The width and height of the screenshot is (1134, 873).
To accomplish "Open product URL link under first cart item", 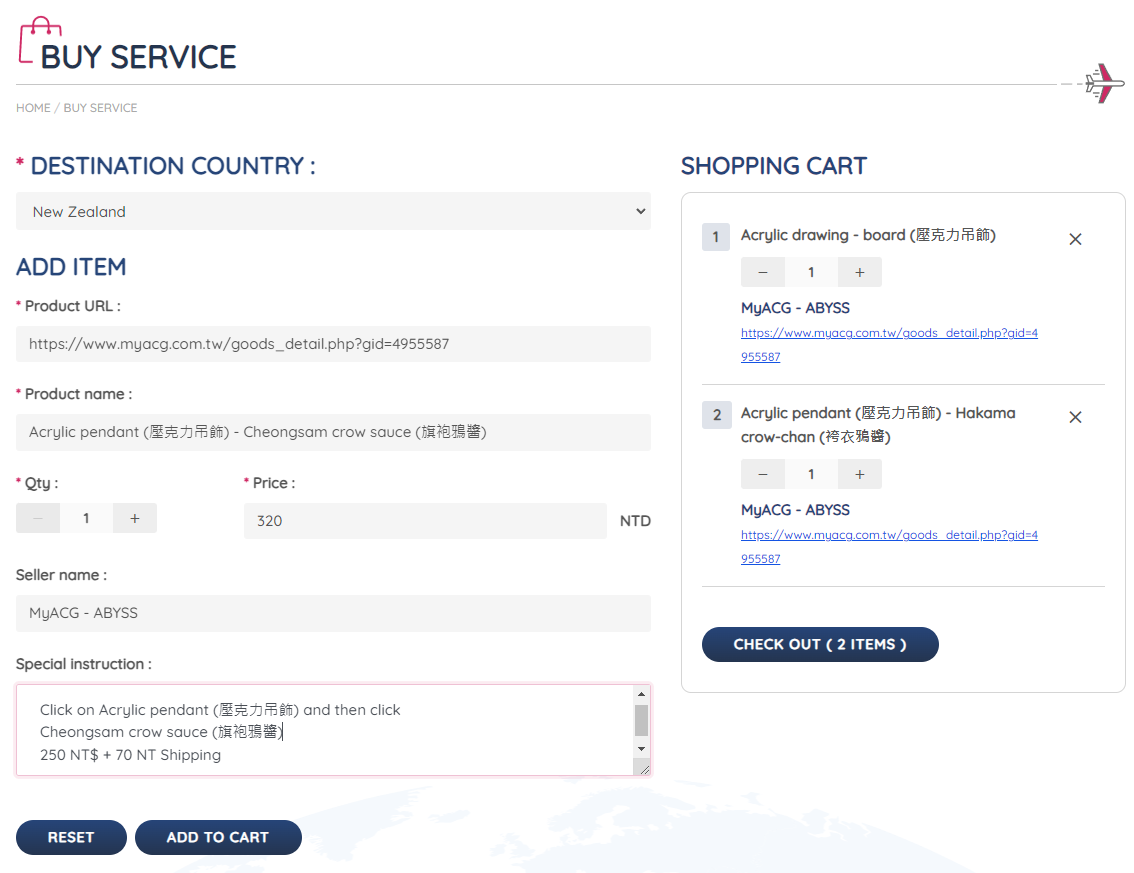I will [888, 334].
